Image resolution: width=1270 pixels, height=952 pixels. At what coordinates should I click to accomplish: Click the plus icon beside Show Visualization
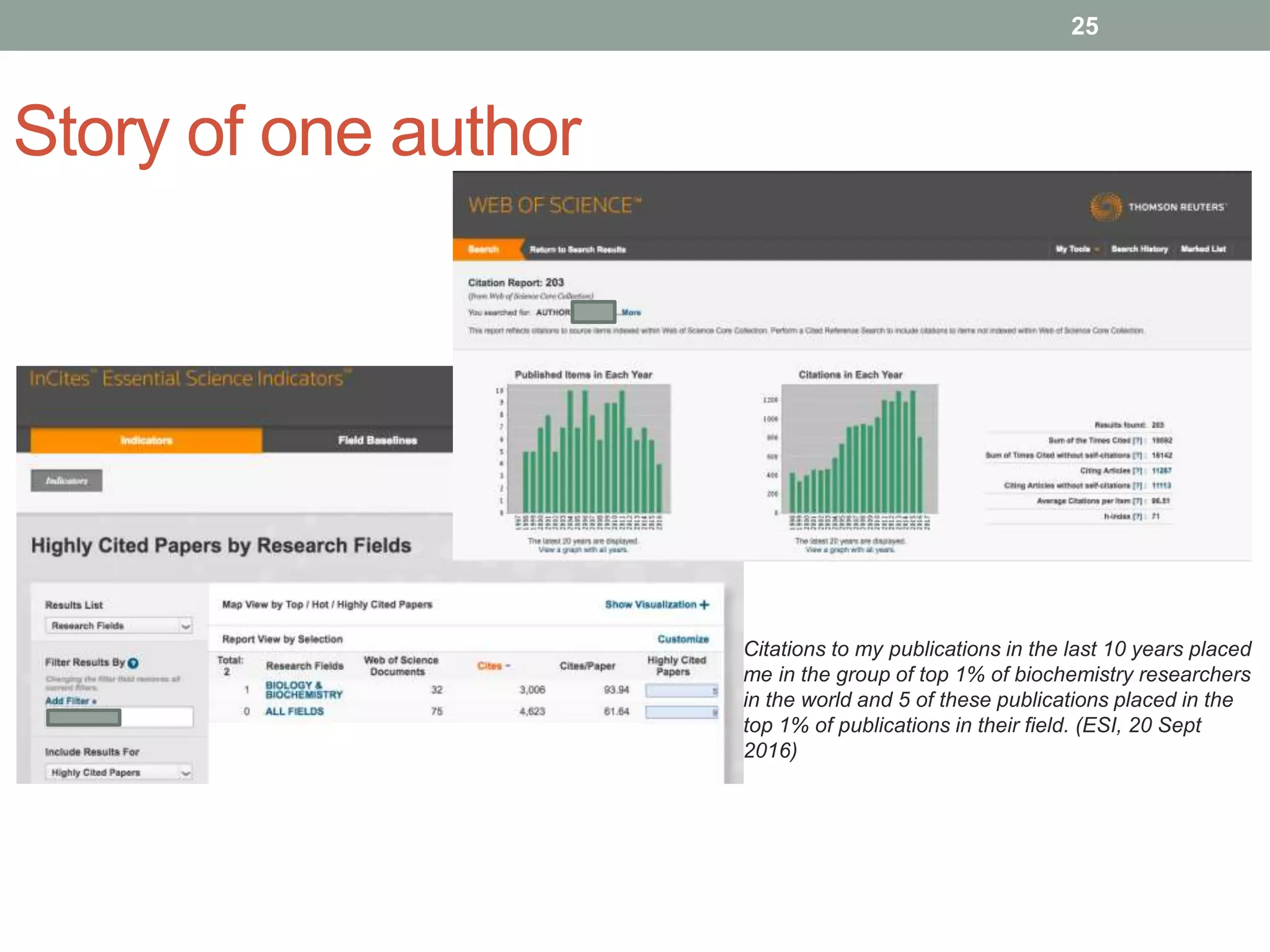coord(704,604)
